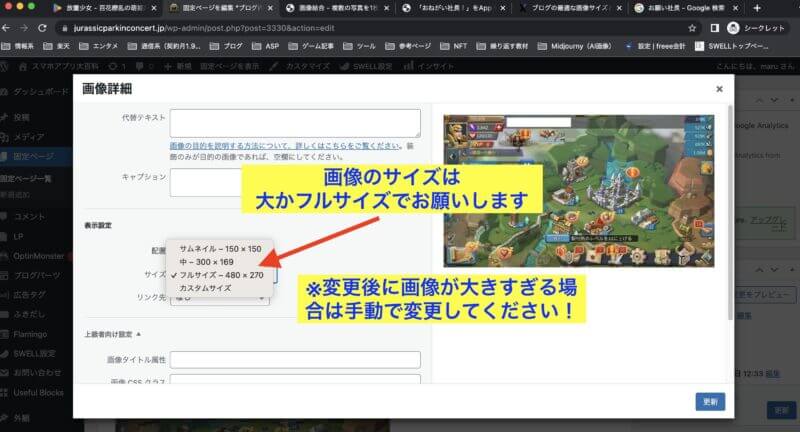Click the address bar URL
Image resolution: width=800 pixels, height=432 pixels.
(204, 28)
